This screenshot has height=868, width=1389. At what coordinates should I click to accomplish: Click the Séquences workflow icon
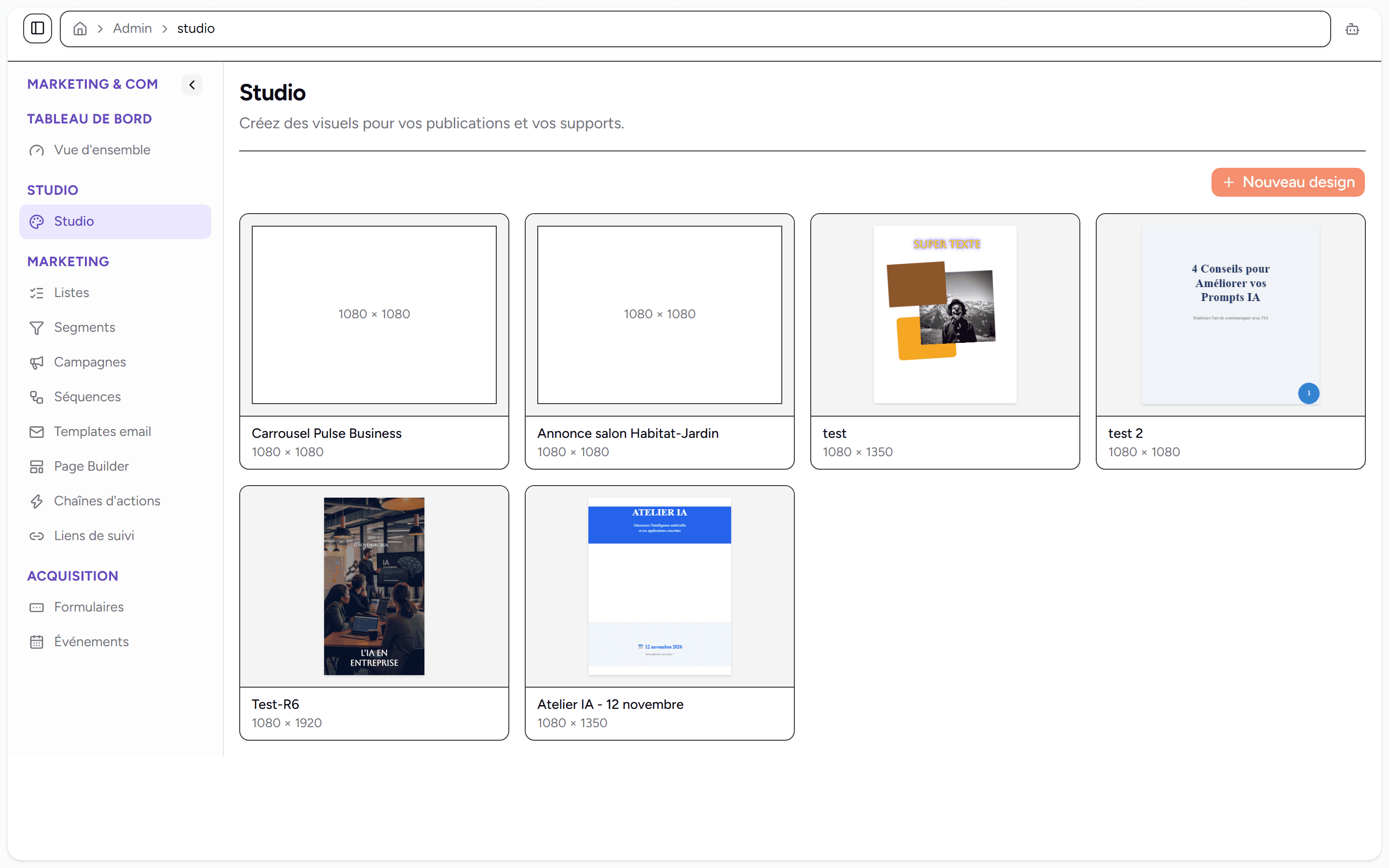(x=37, y=397)
